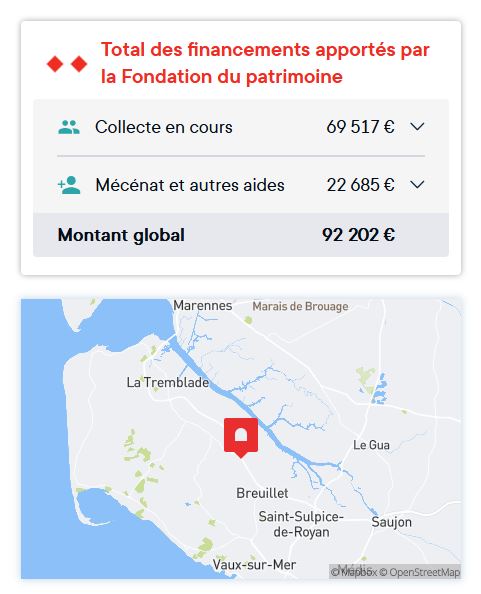Click Saujon label on the map
This screenshot has width=481, height=594.
coord(391,522)
